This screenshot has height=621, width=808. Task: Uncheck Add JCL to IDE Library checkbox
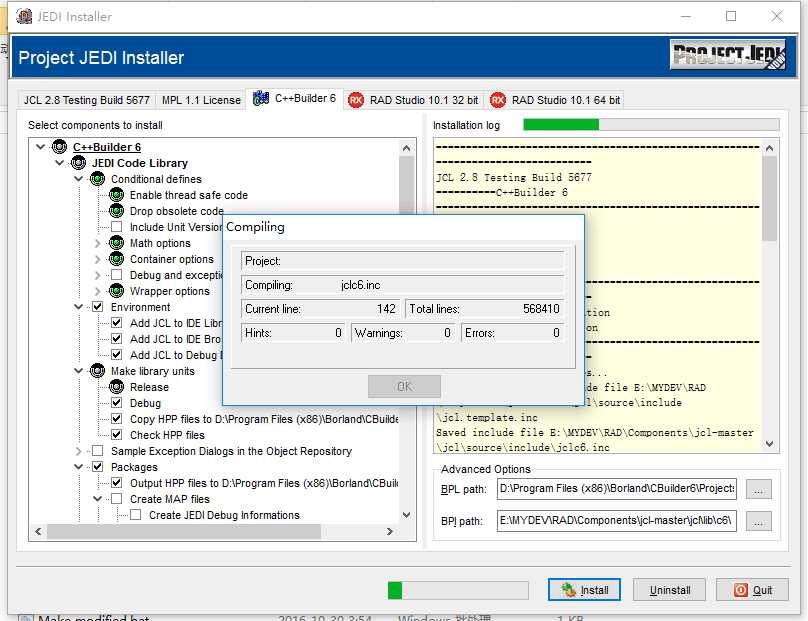click(x=117, y=323)
